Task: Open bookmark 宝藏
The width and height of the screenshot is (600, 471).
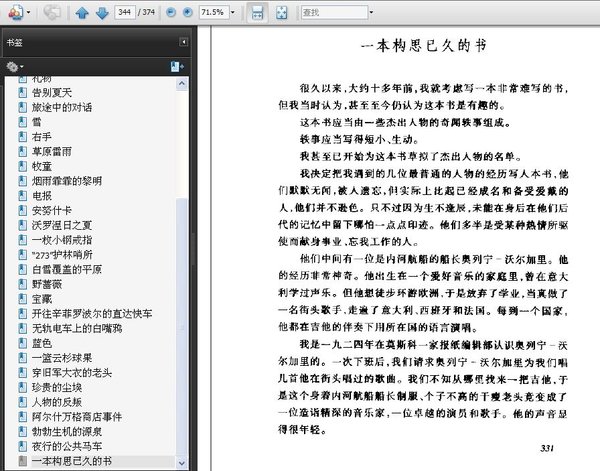Action: pos(41,299)
